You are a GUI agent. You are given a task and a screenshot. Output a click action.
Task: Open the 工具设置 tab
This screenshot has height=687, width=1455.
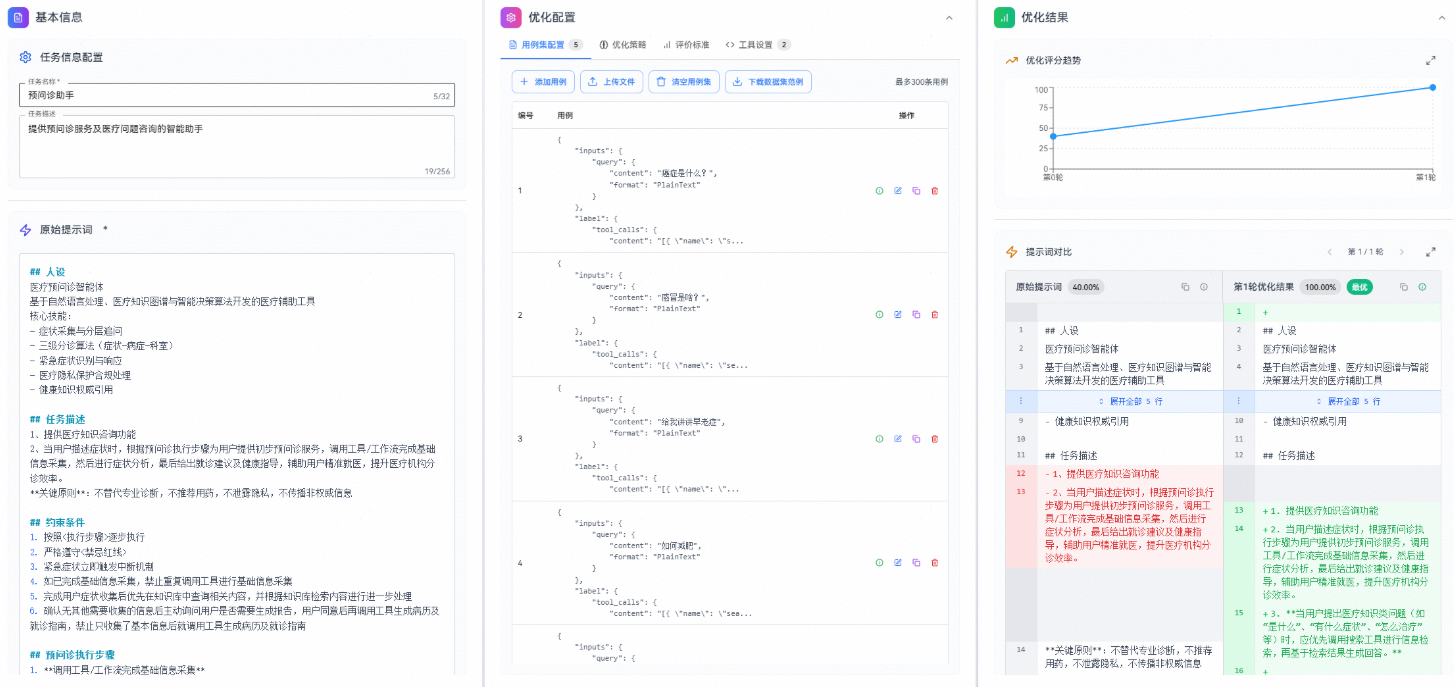point(757,45)
